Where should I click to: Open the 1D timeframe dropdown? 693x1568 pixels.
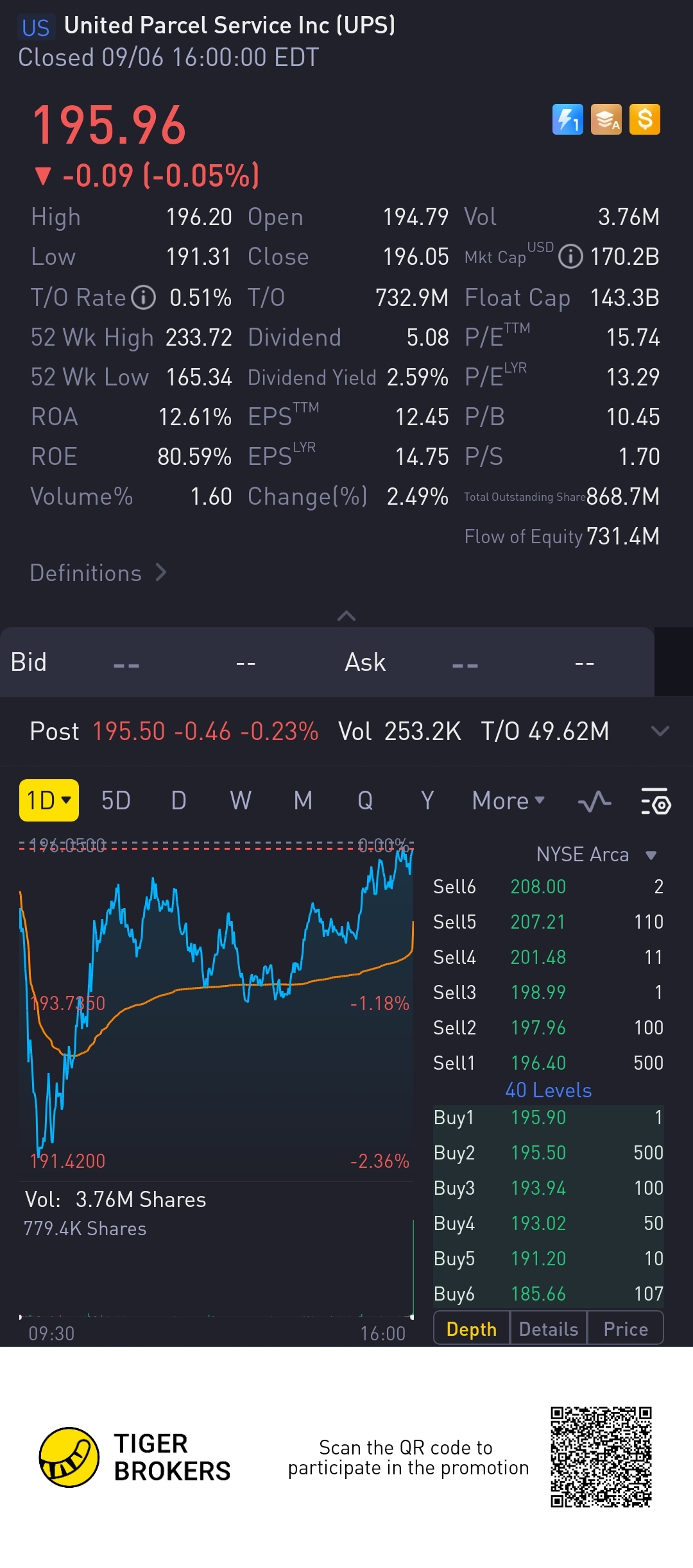49,800
